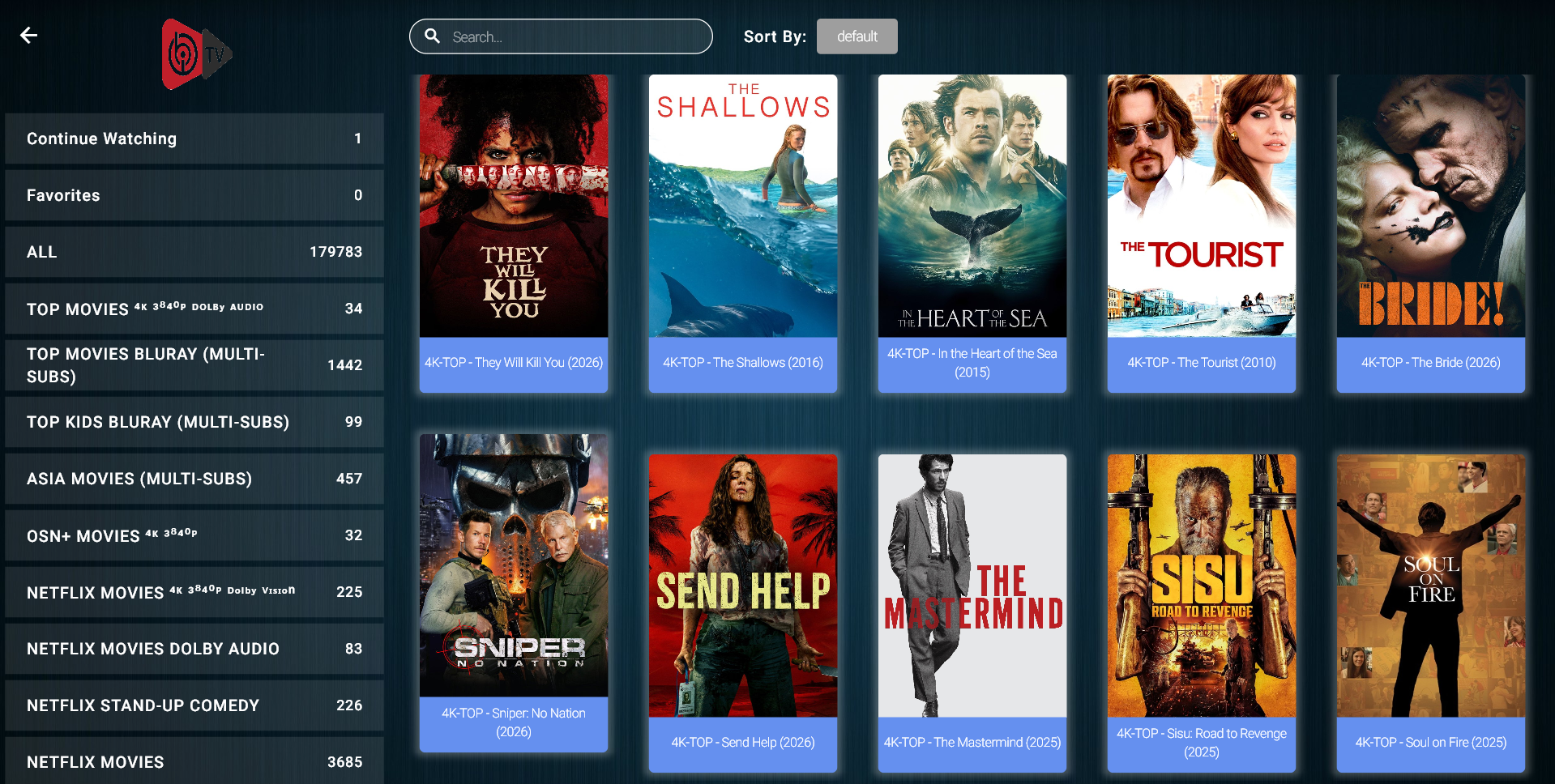Open NETFLIX MOVIES DOLBY AUDIO category

point(194,649)
